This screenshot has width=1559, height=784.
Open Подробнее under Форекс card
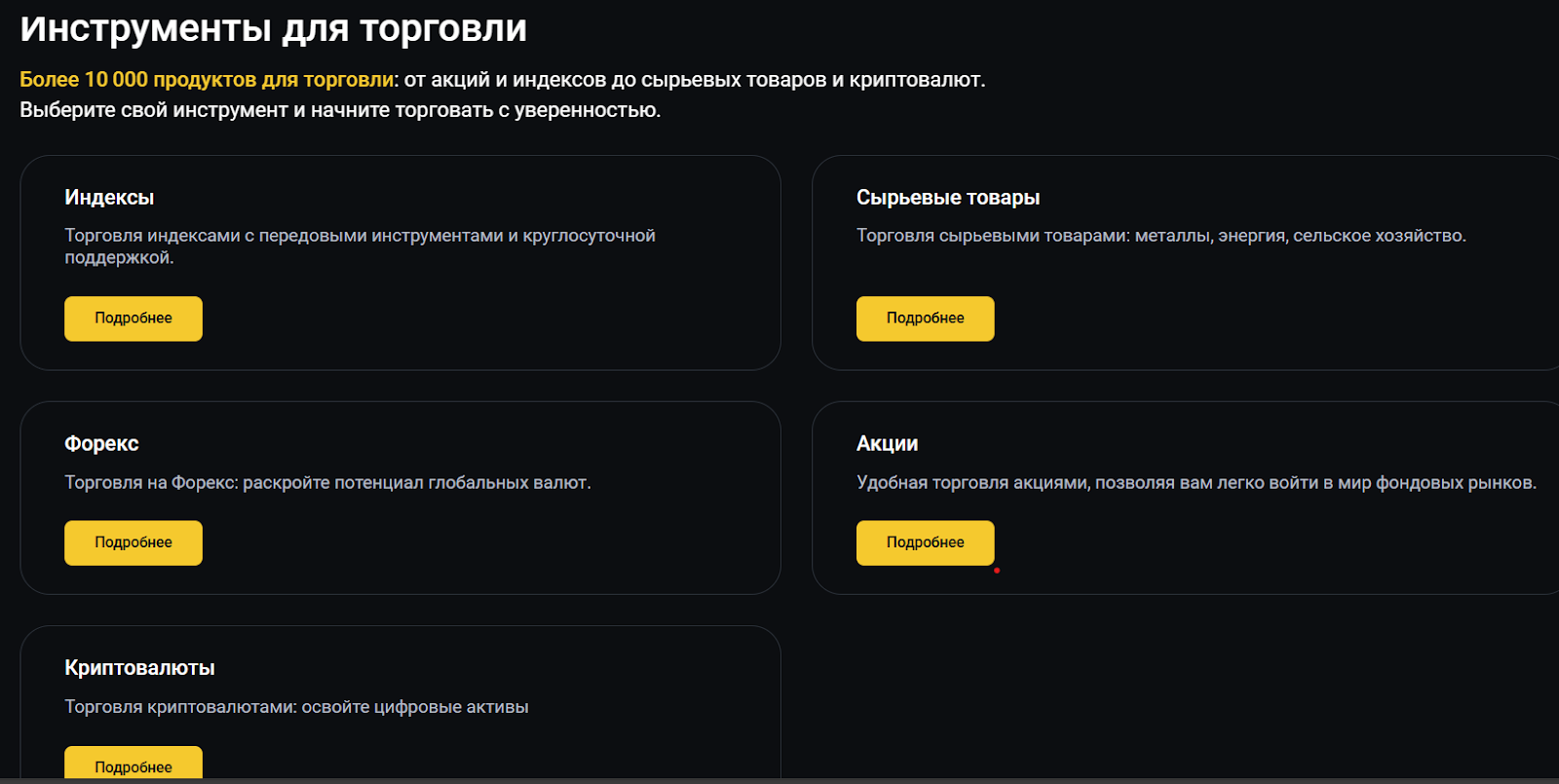click(133, 542)
